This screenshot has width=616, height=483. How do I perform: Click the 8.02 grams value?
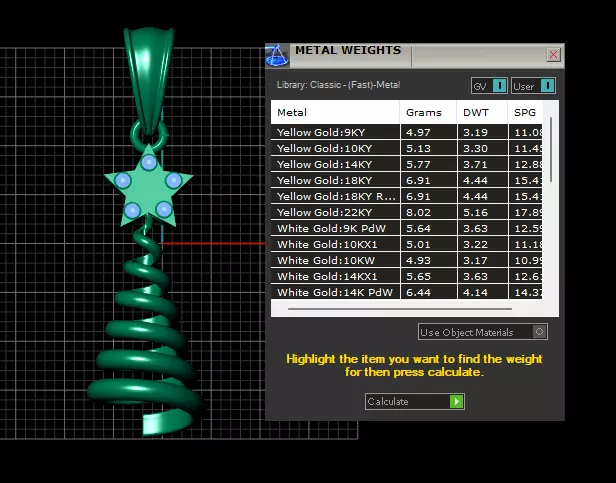[x=418, y=213]
